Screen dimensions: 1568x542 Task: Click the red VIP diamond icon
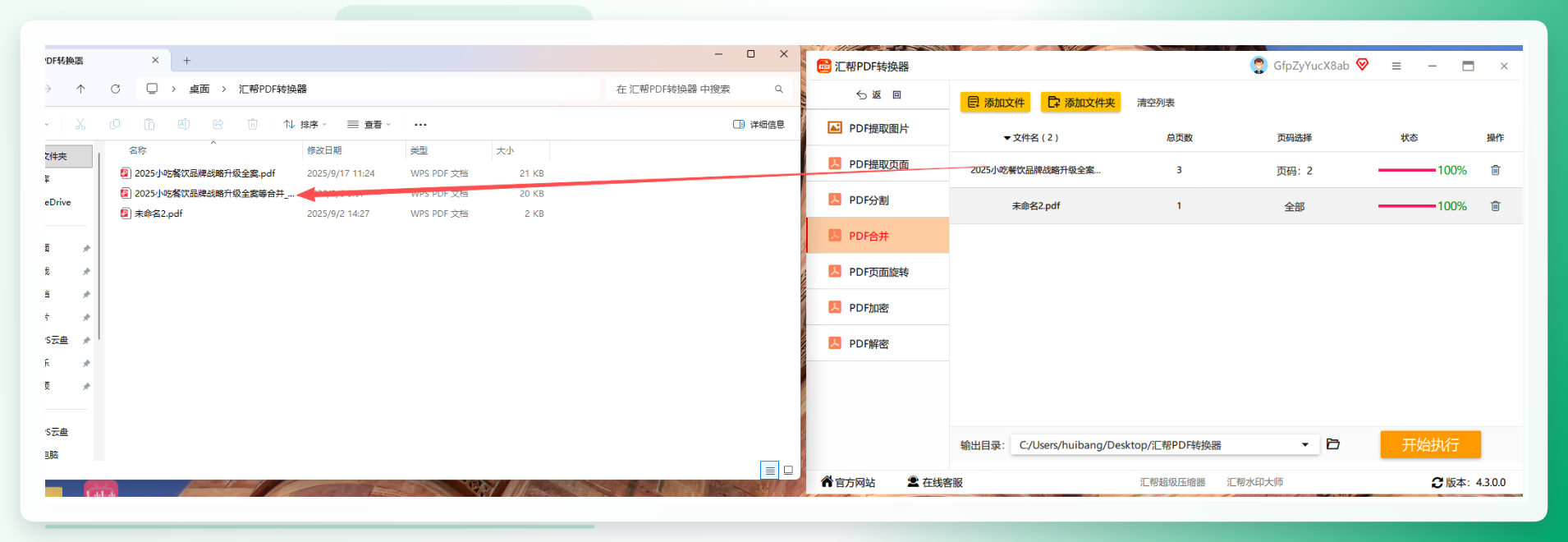pyautogui.click(x=1363, y=65)
